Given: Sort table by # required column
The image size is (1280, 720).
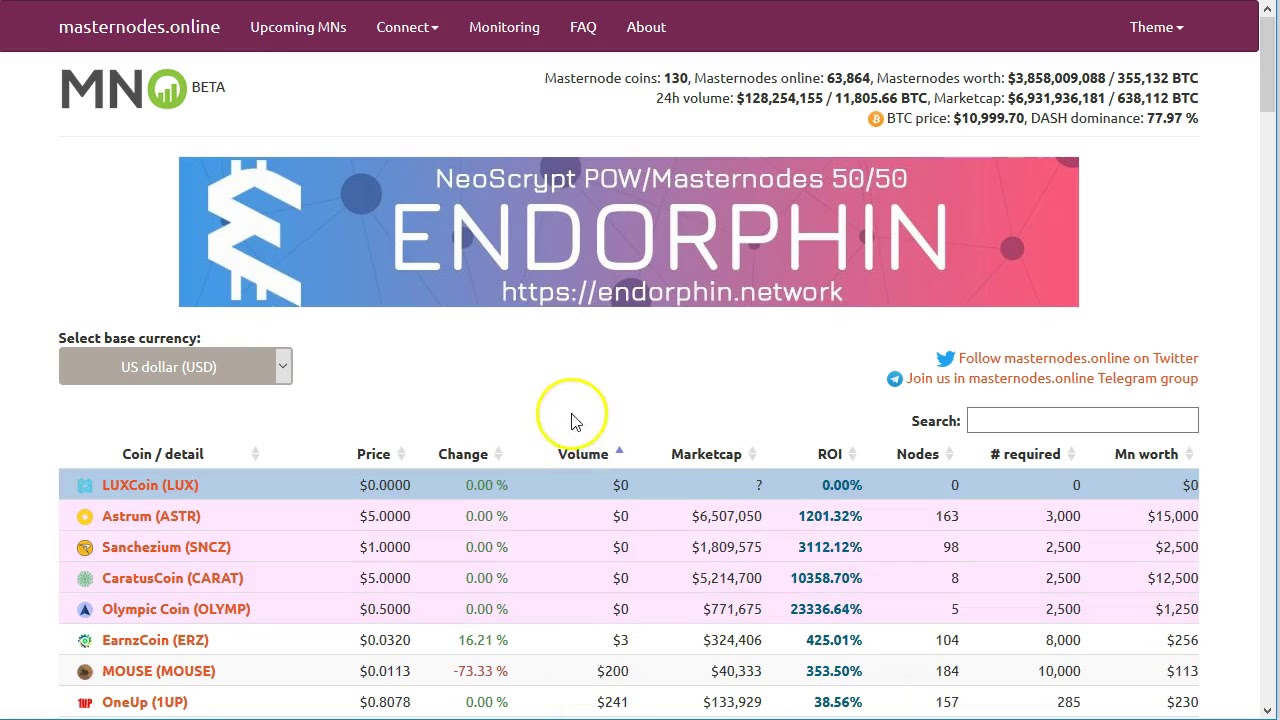Looking at the screenshot, I should coord(1025,454).
